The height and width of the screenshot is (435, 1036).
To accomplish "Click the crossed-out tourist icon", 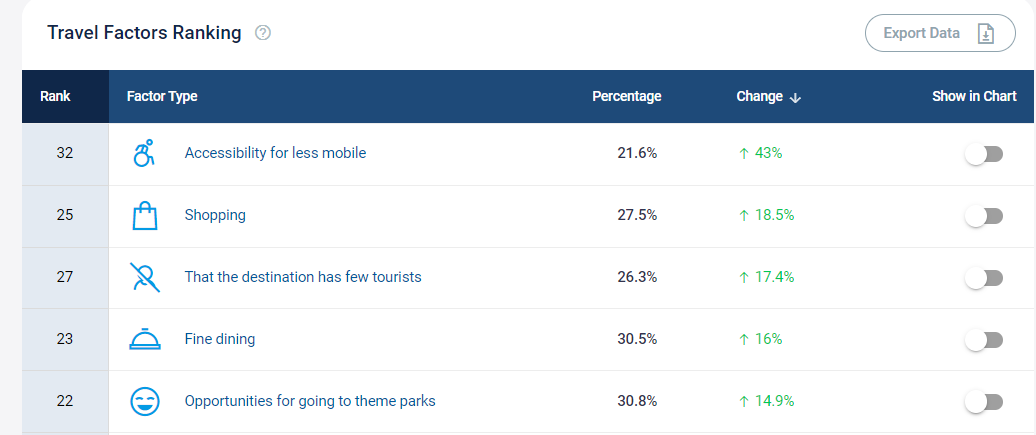I will (x=145, y=277).
